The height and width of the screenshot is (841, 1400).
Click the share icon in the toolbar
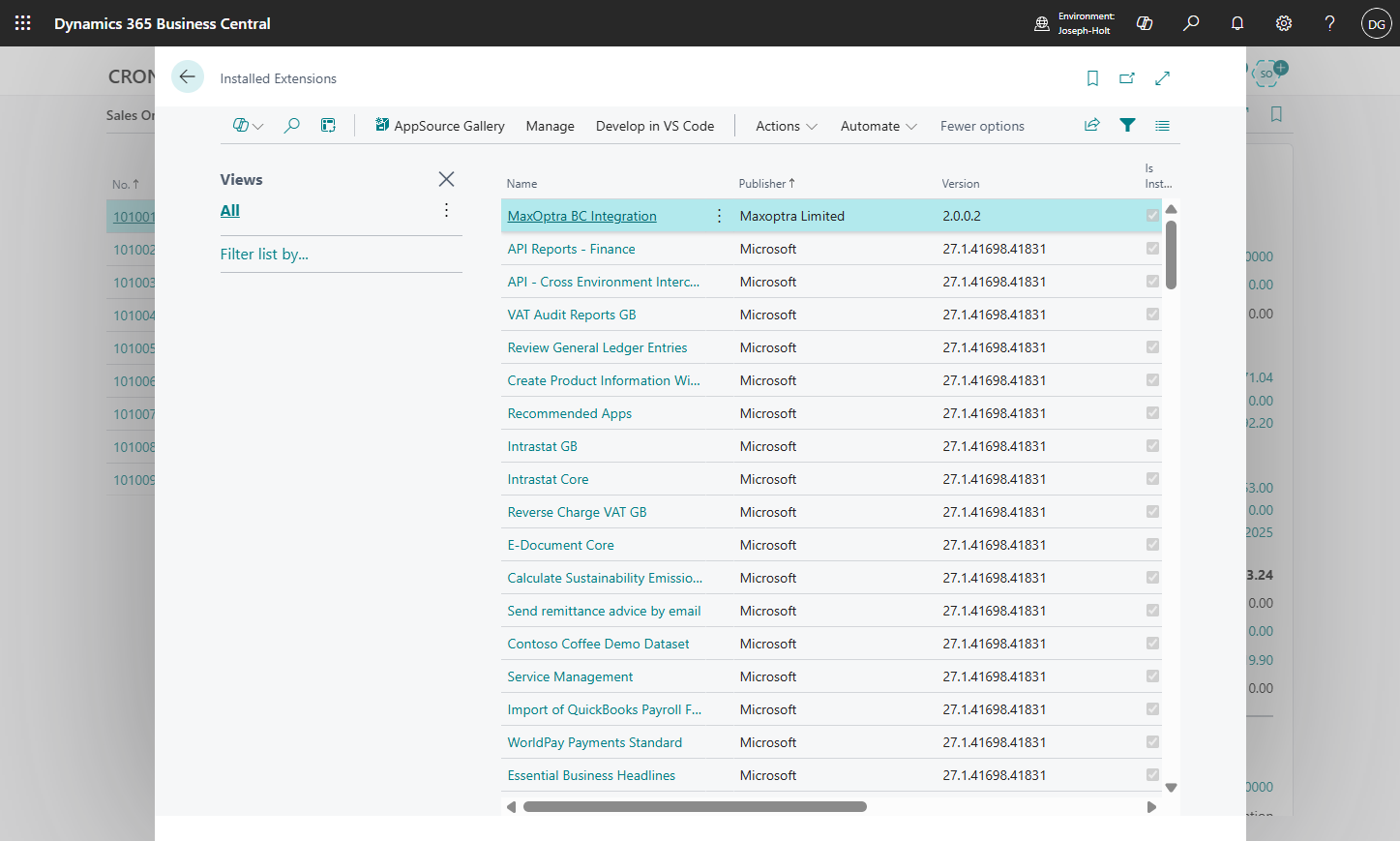click(1092, 125)
